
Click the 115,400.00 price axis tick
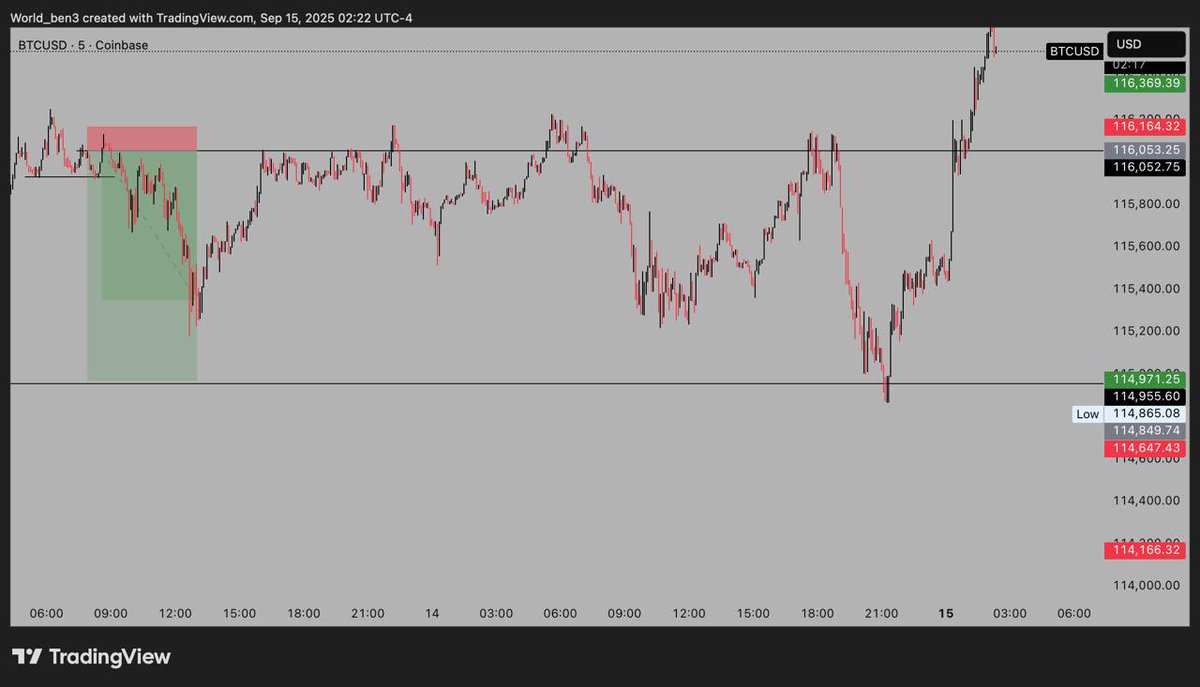pyautogui.click(x=1147, y=289)
